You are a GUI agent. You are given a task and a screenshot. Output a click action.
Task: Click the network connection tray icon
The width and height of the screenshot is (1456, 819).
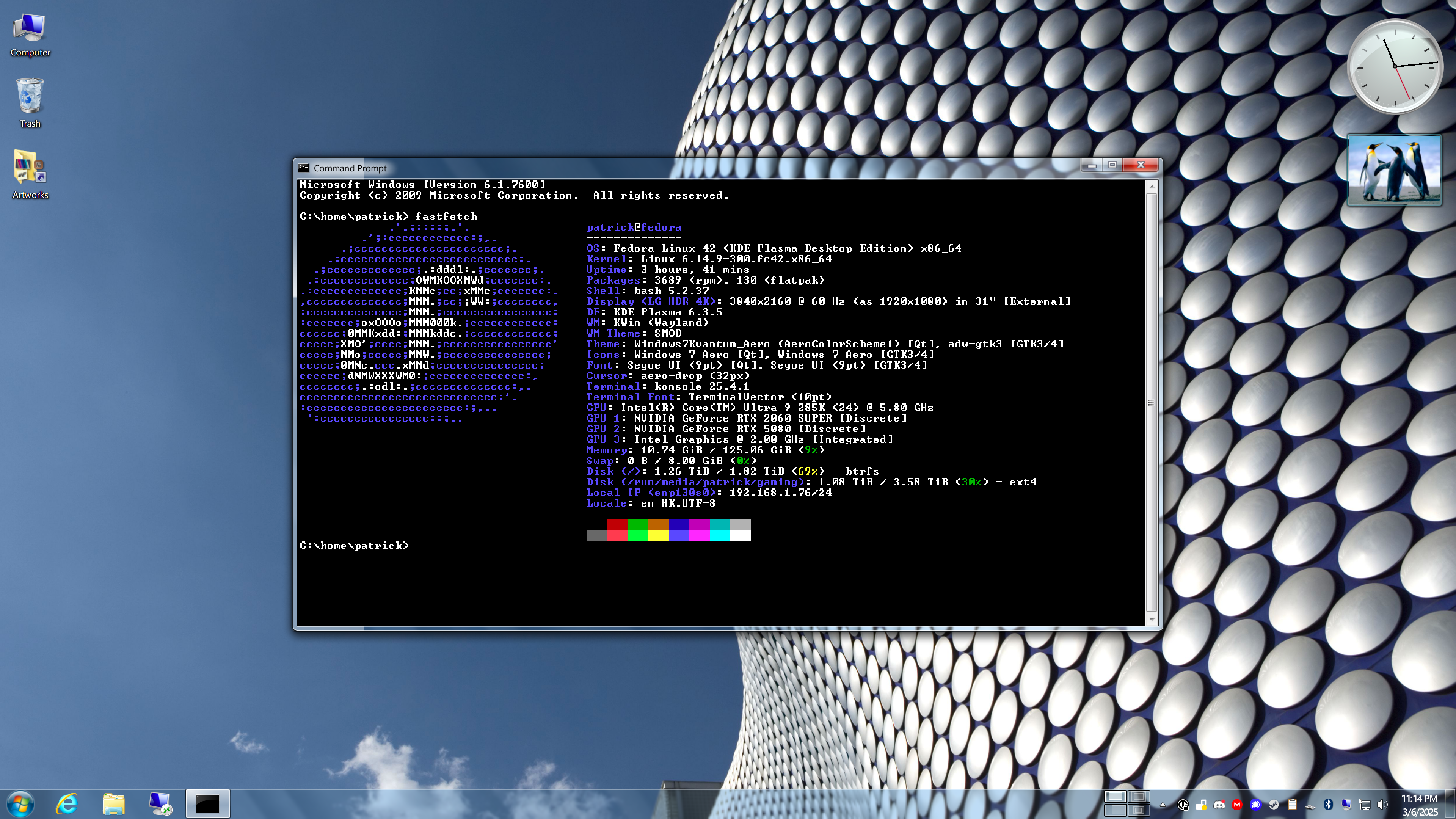tap(1365, 804)
